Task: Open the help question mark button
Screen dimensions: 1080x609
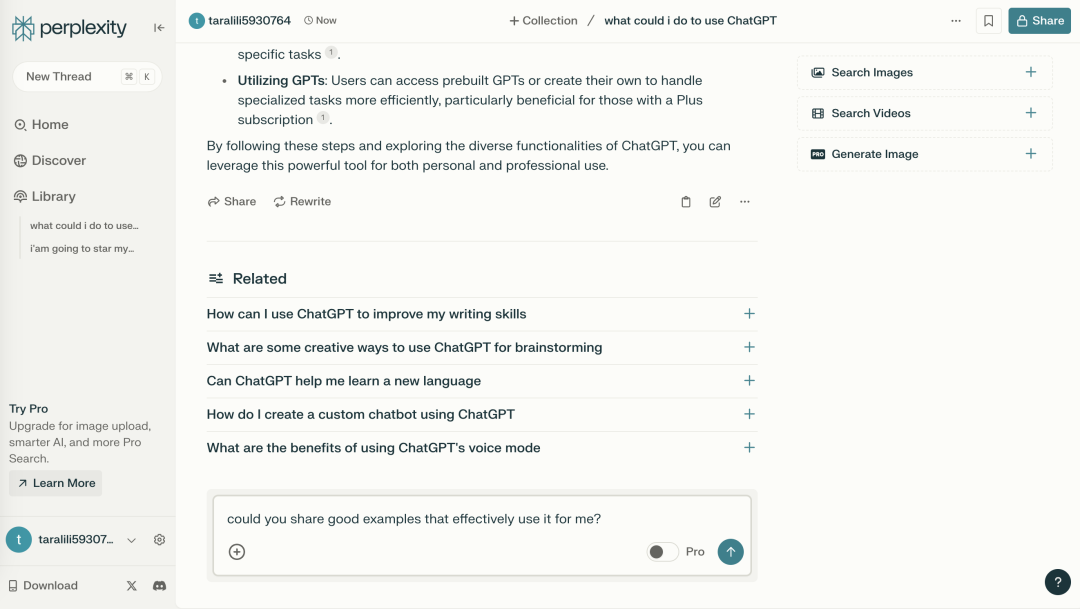Action: pyautogui.click(x=1057, y=581)
